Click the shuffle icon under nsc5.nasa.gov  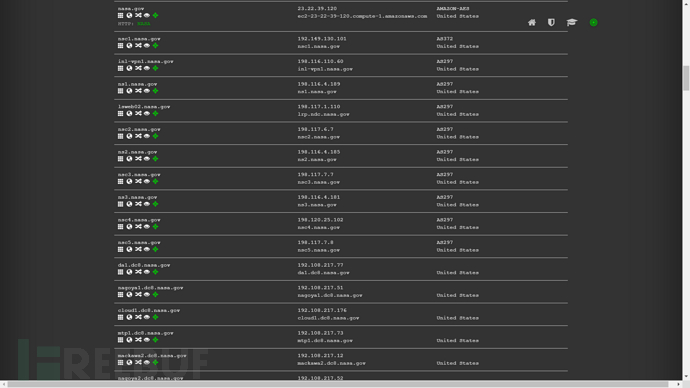pos(138,249)
